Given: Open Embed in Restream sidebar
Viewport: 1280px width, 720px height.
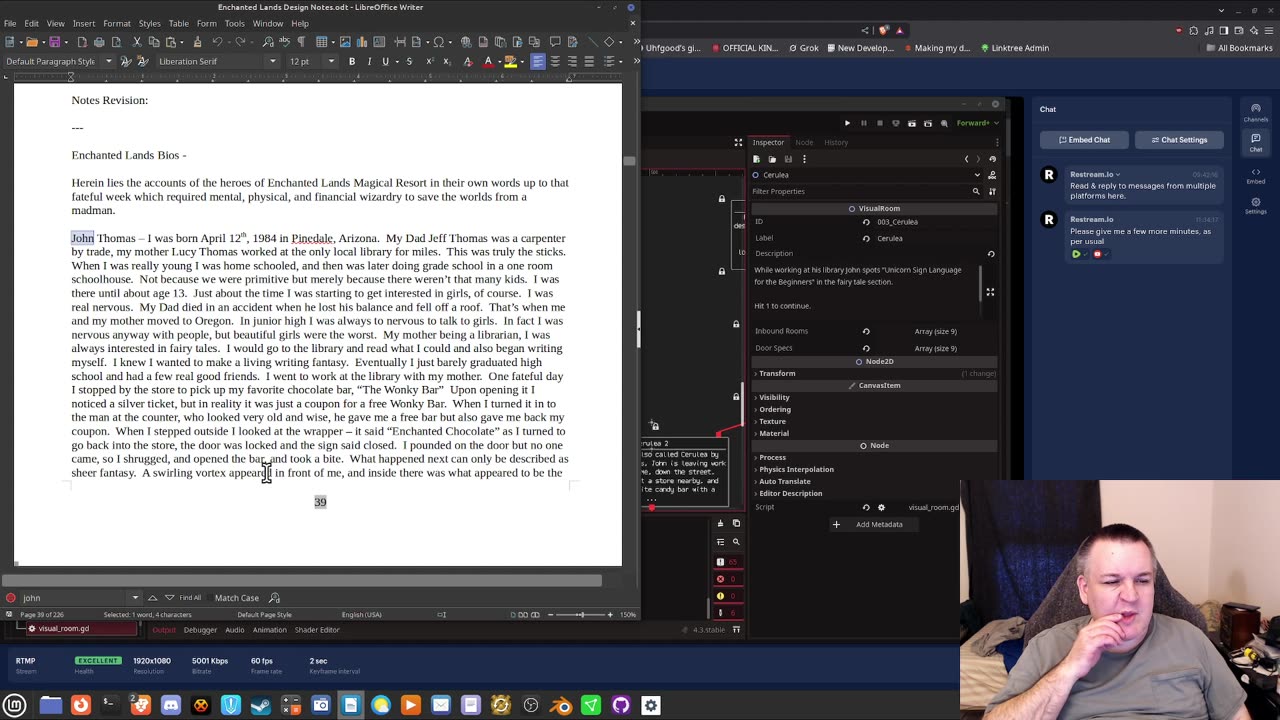Looking at the screenshot, I should (x=1256, y=176).
